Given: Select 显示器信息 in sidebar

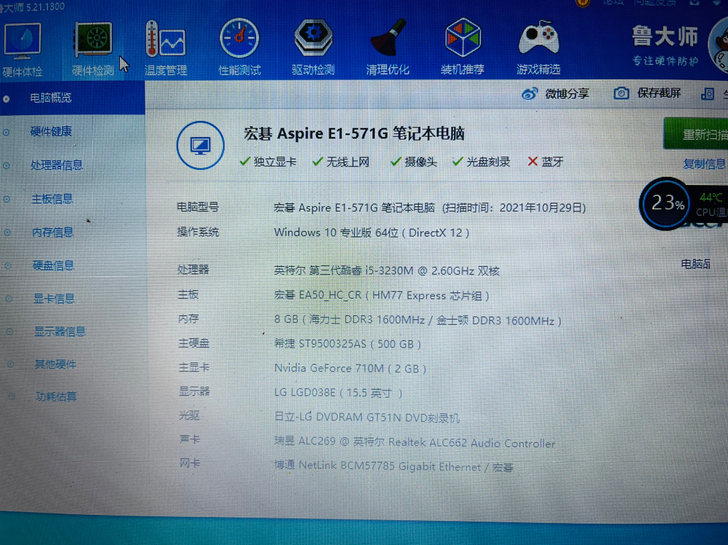Looking at the screenshot, I should pos(60,331).
